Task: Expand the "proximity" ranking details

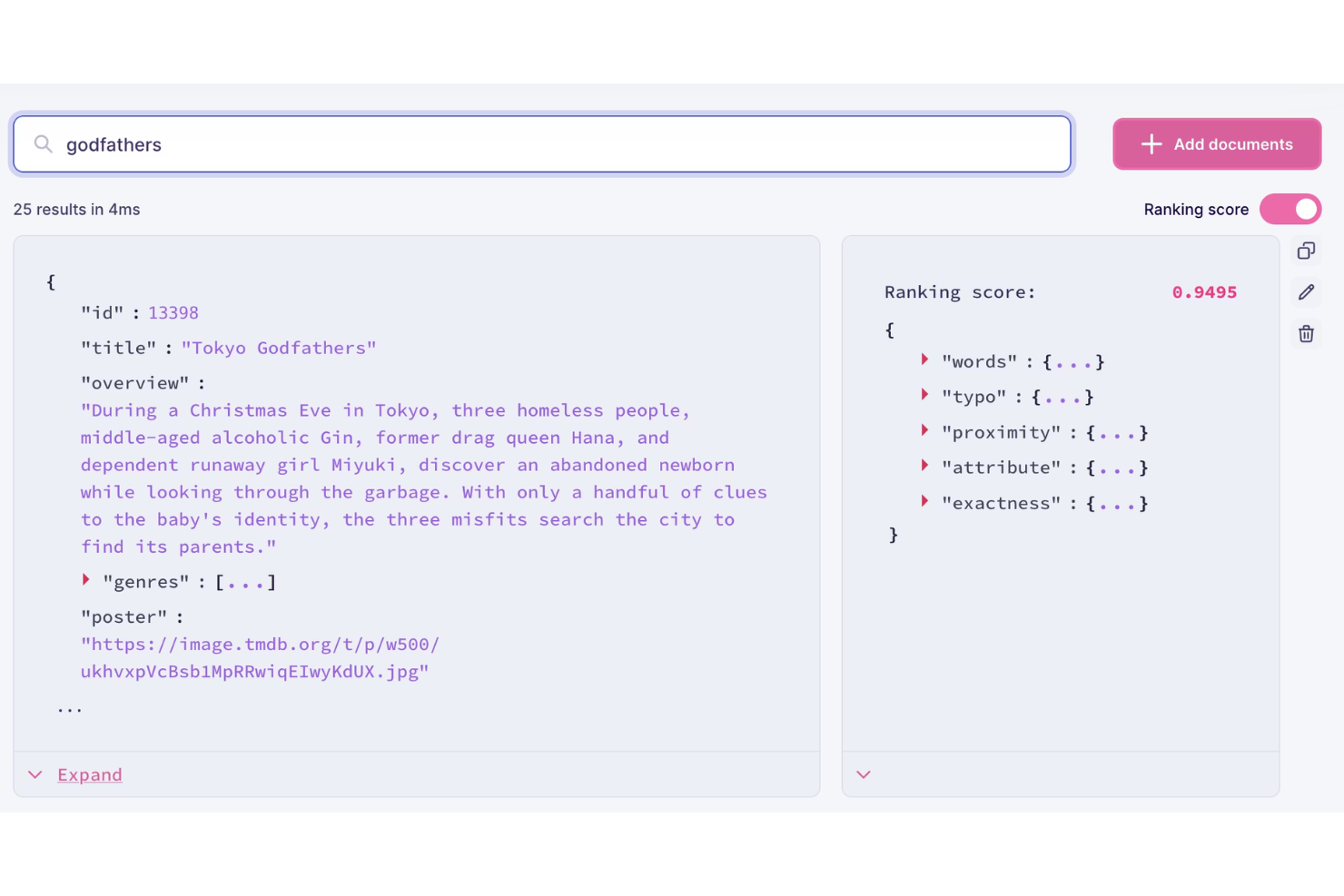Action: 924,432
